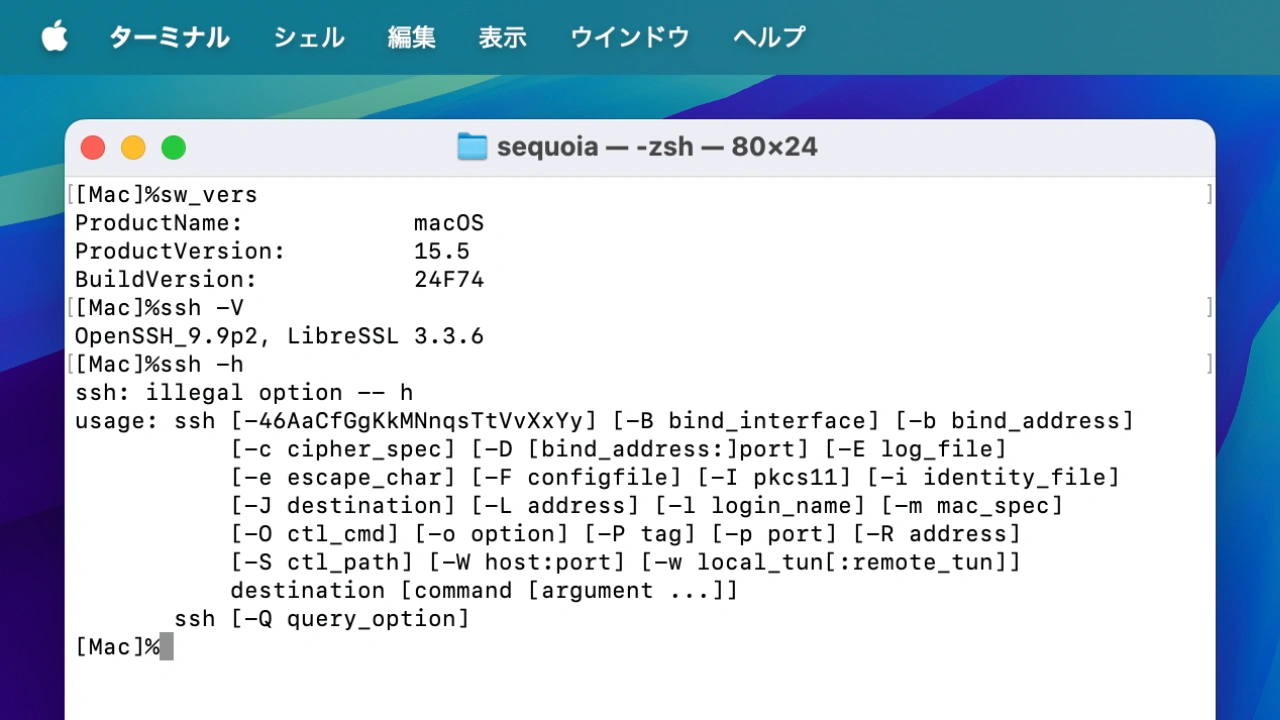Click the green full-screen window button
Screen dimensions: 1280x720
(174, 148)
